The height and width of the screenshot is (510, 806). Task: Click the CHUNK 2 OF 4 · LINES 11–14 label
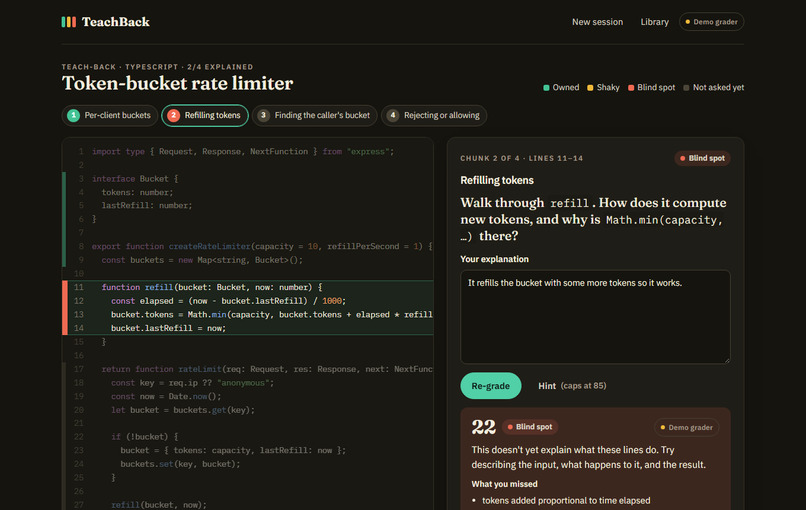(x=521, y=158)
